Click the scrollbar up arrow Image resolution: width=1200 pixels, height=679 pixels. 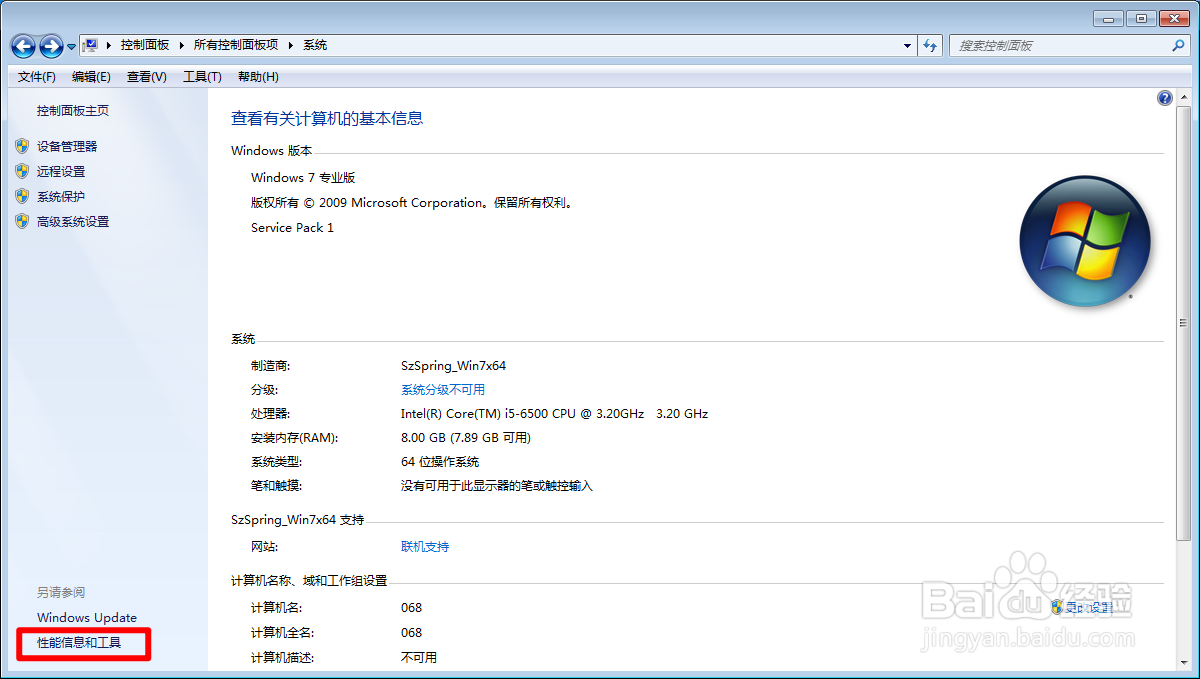point(1183,98)
